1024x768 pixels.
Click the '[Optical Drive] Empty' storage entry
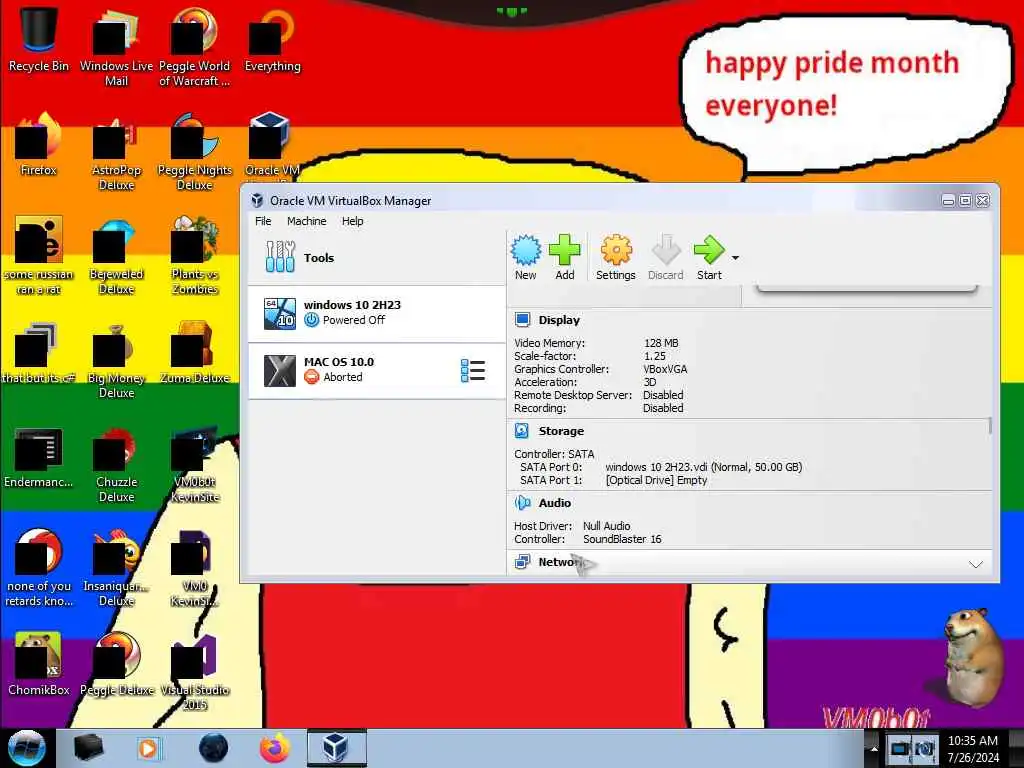point(656,480)
